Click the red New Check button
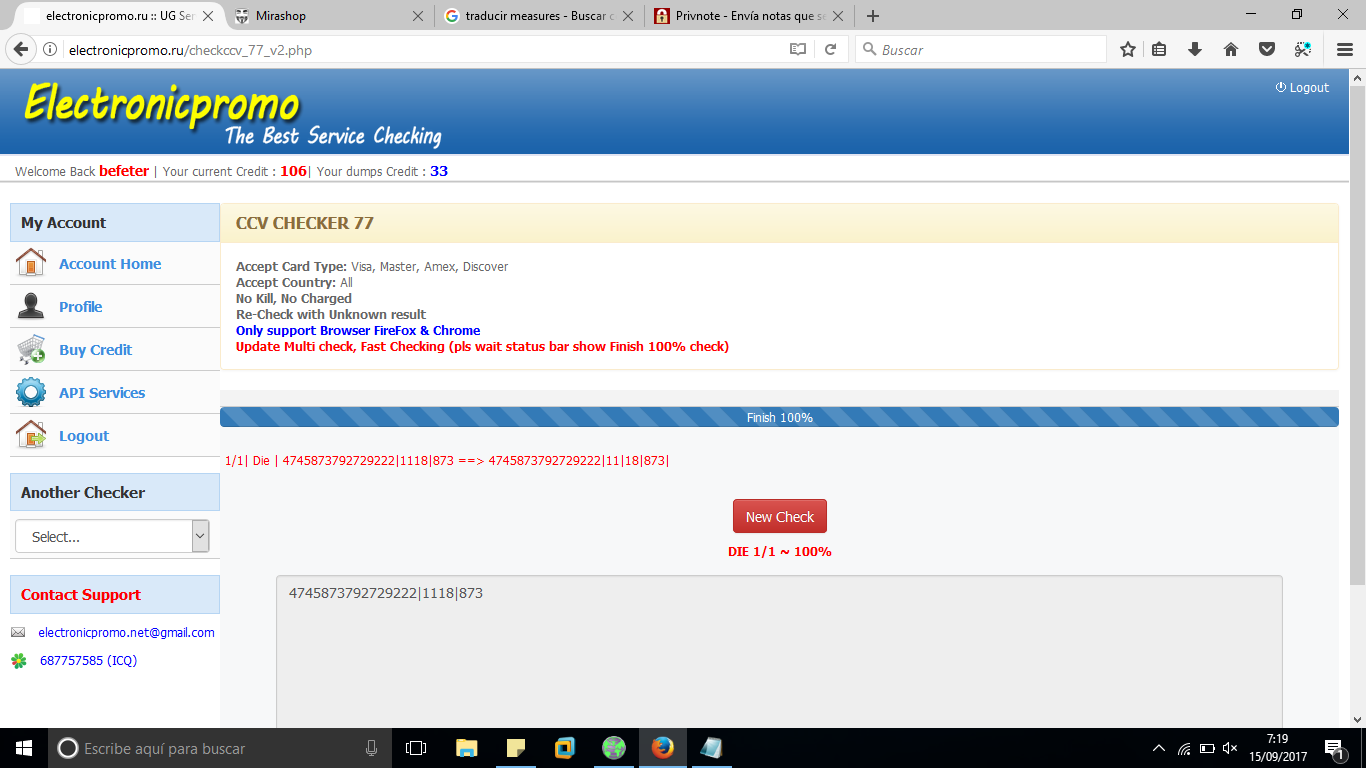Screen dimensions: 1366x768 tap(780, 516)
